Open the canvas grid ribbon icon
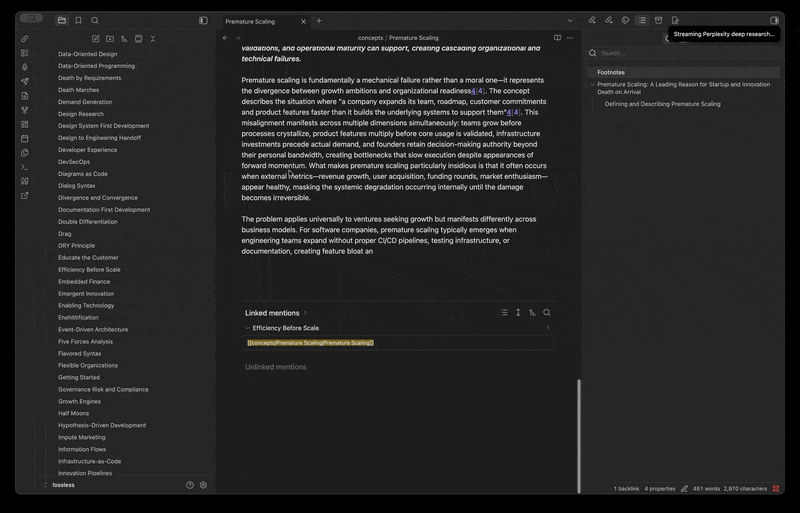 [24, 124]
